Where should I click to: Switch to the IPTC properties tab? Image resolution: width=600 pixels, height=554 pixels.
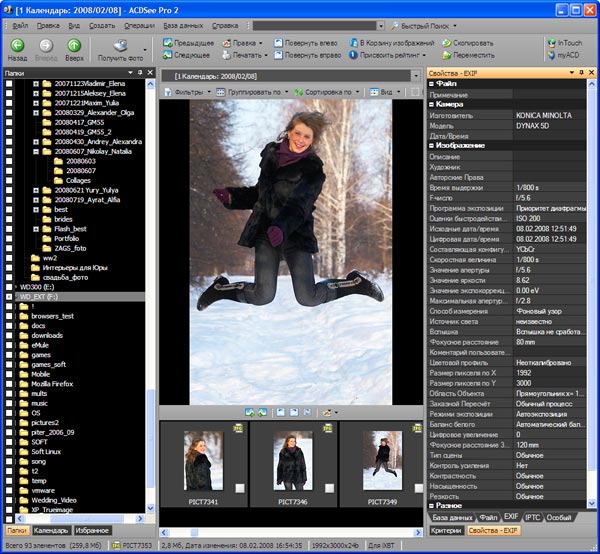(x=534, y=518)
